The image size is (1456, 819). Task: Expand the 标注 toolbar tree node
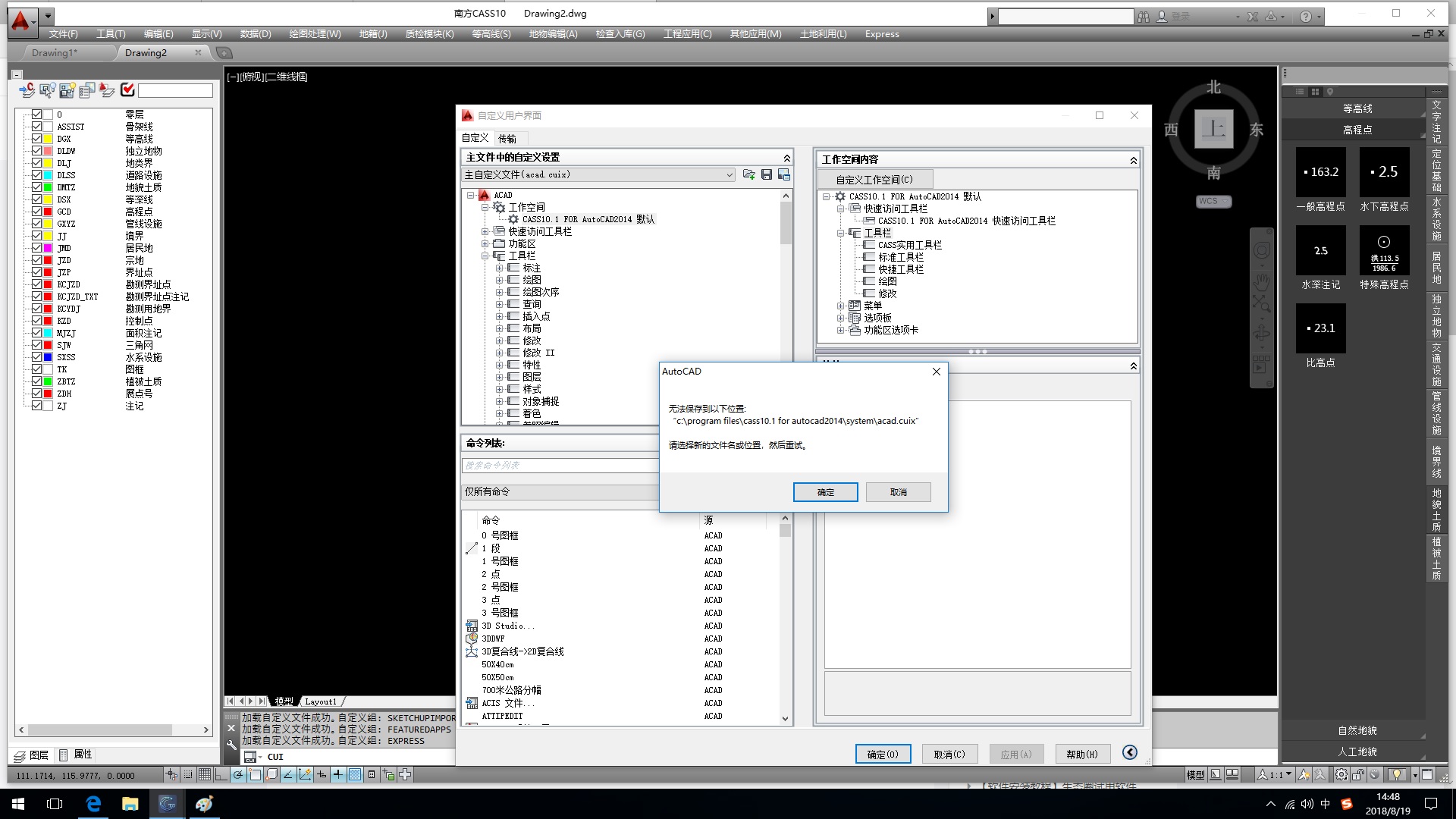point(499,268)
